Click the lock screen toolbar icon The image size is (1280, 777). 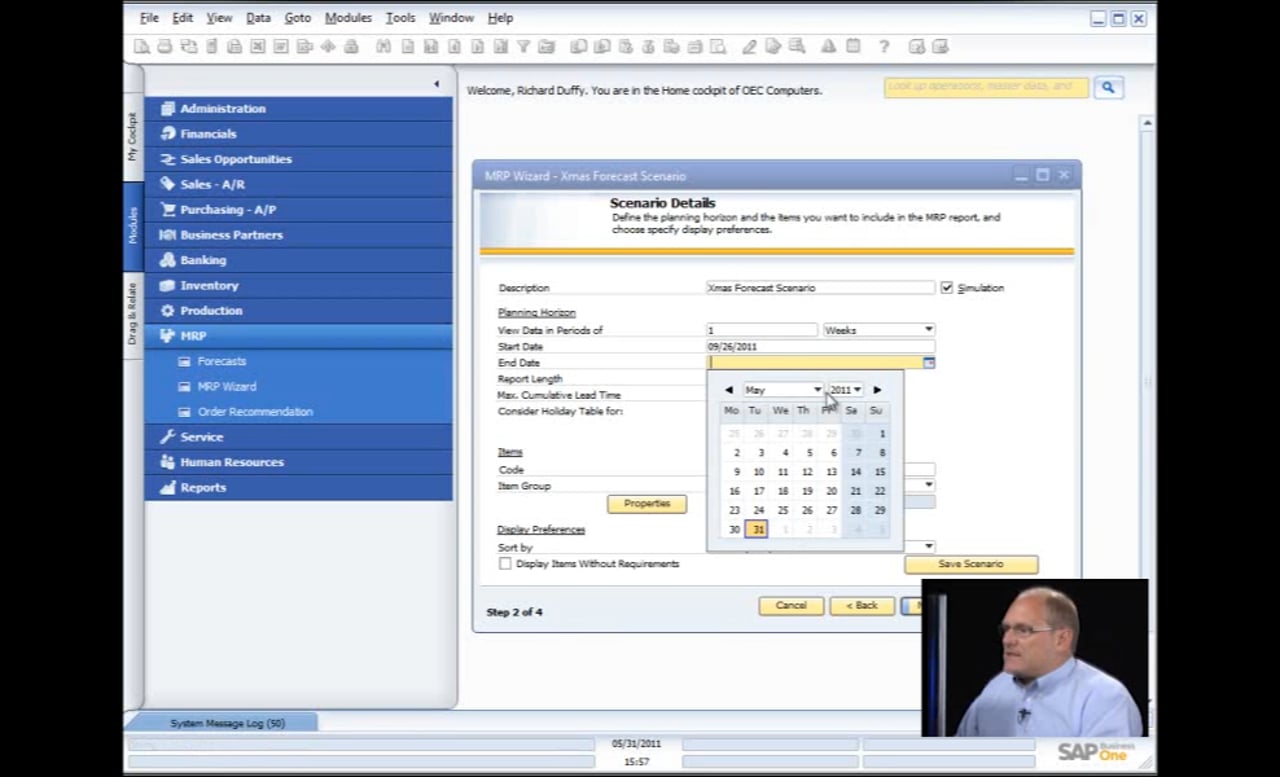351,46
